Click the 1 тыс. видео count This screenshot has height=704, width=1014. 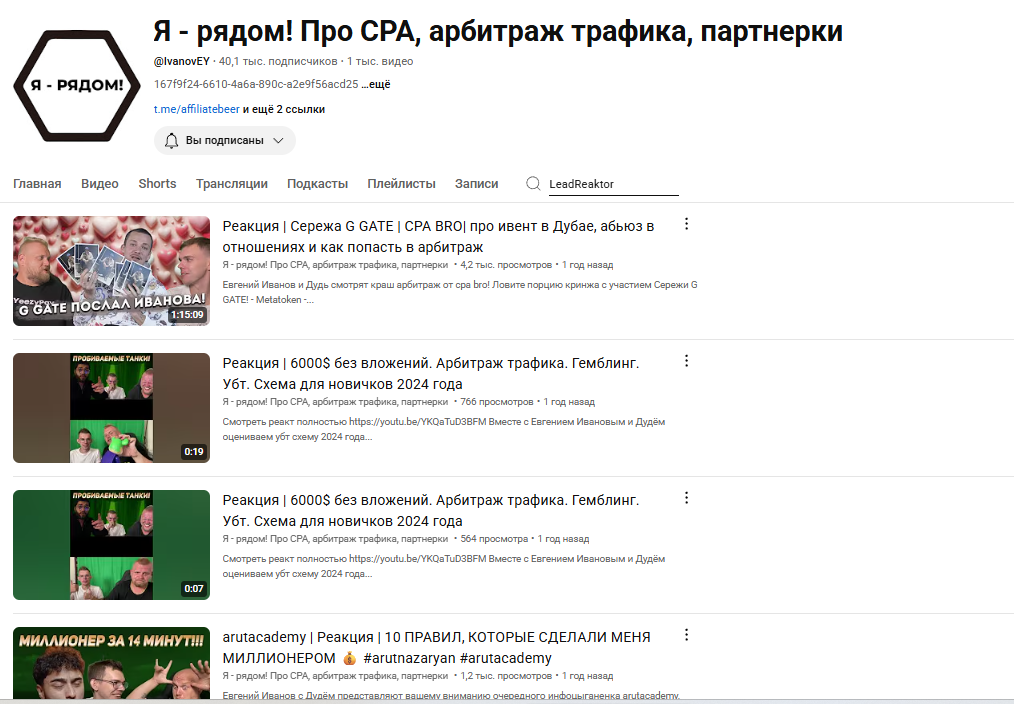380,61
